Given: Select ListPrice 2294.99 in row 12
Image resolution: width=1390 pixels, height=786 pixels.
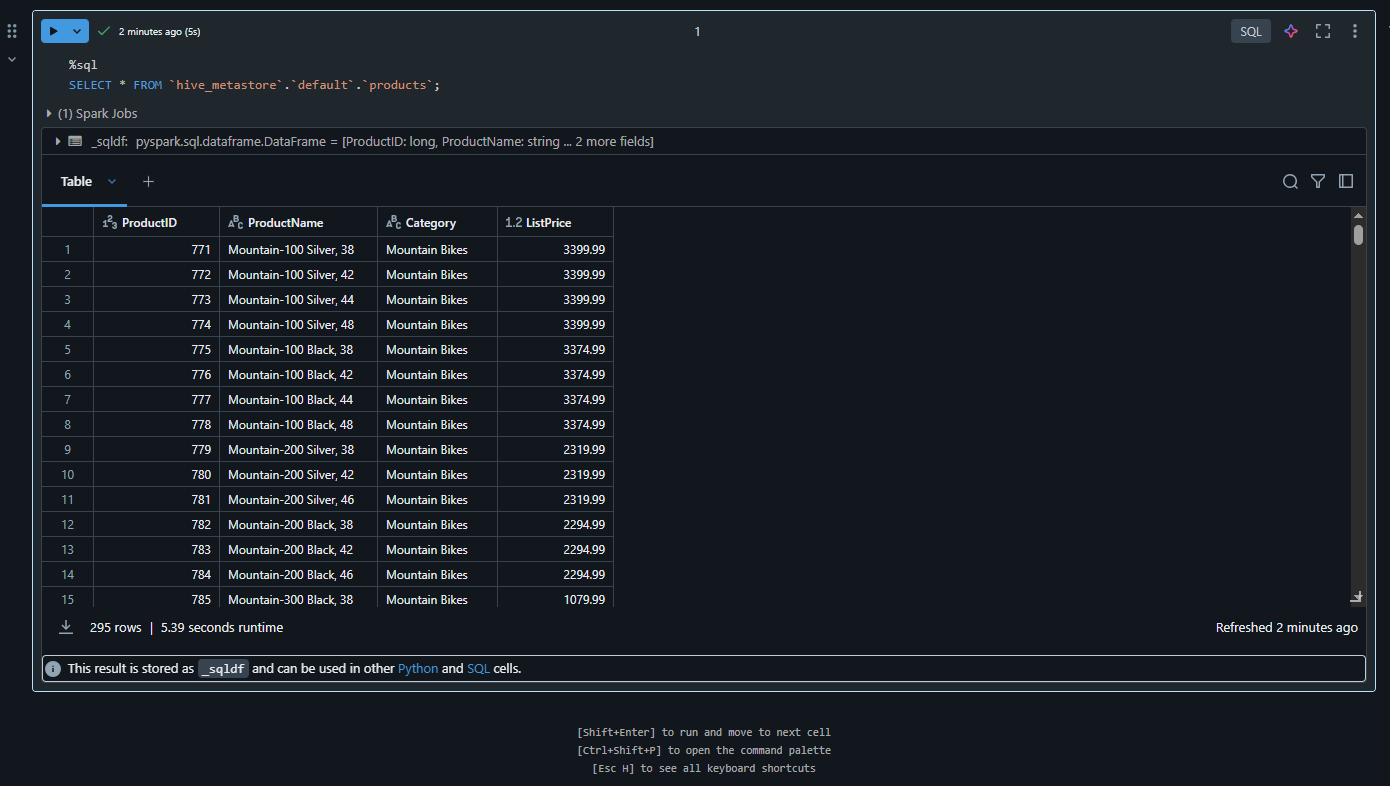Looking at the screenshot, I should [555, 524].
